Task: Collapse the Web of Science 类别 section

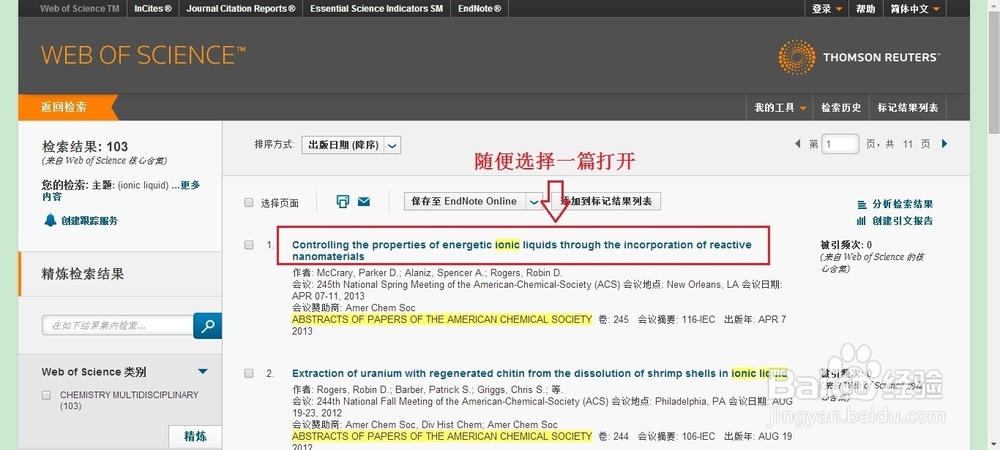Action: click(x=203, y=372)
